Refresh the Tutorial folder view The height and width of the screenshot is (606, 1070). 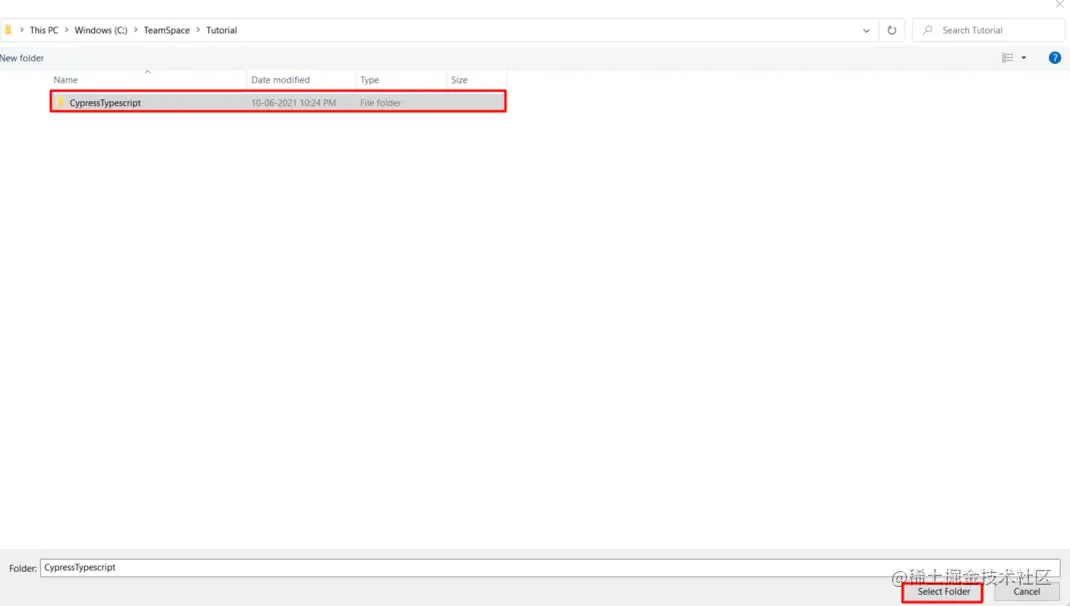891,30
